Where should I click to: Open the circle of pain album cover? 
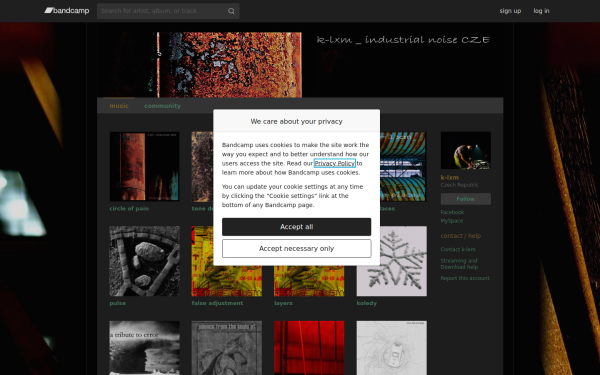click(144, 166)
